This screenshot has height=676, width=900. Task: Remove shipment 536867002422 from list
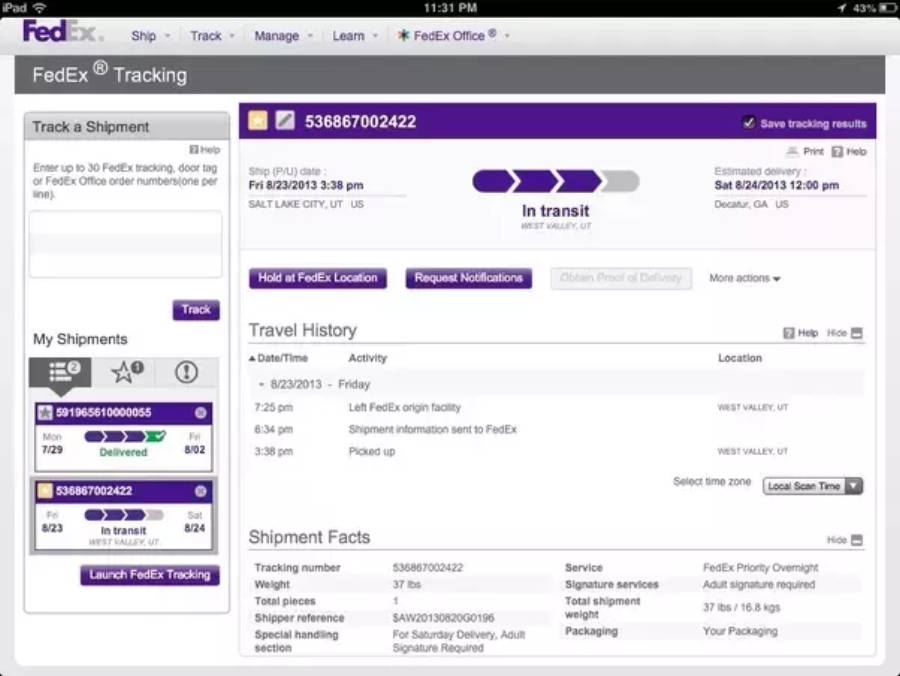click(201, 491)
